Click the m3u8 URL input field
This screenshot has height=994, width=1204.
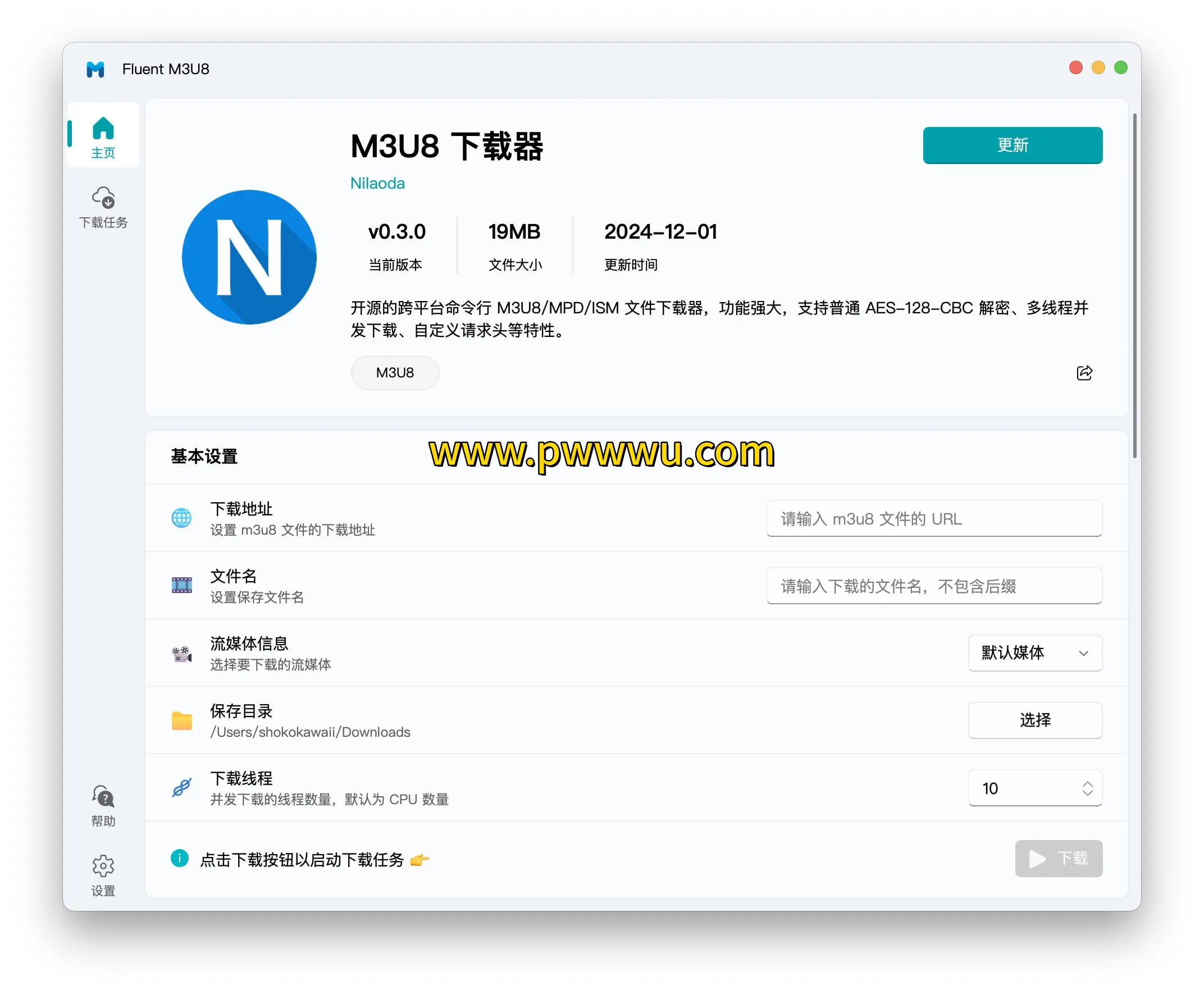point(934,518)
